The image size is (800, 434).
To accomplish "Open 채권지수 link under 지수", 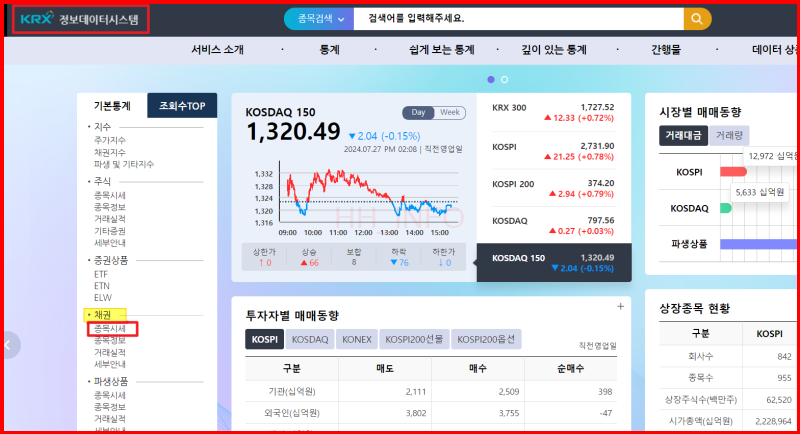I will click(x=110, y=152).
